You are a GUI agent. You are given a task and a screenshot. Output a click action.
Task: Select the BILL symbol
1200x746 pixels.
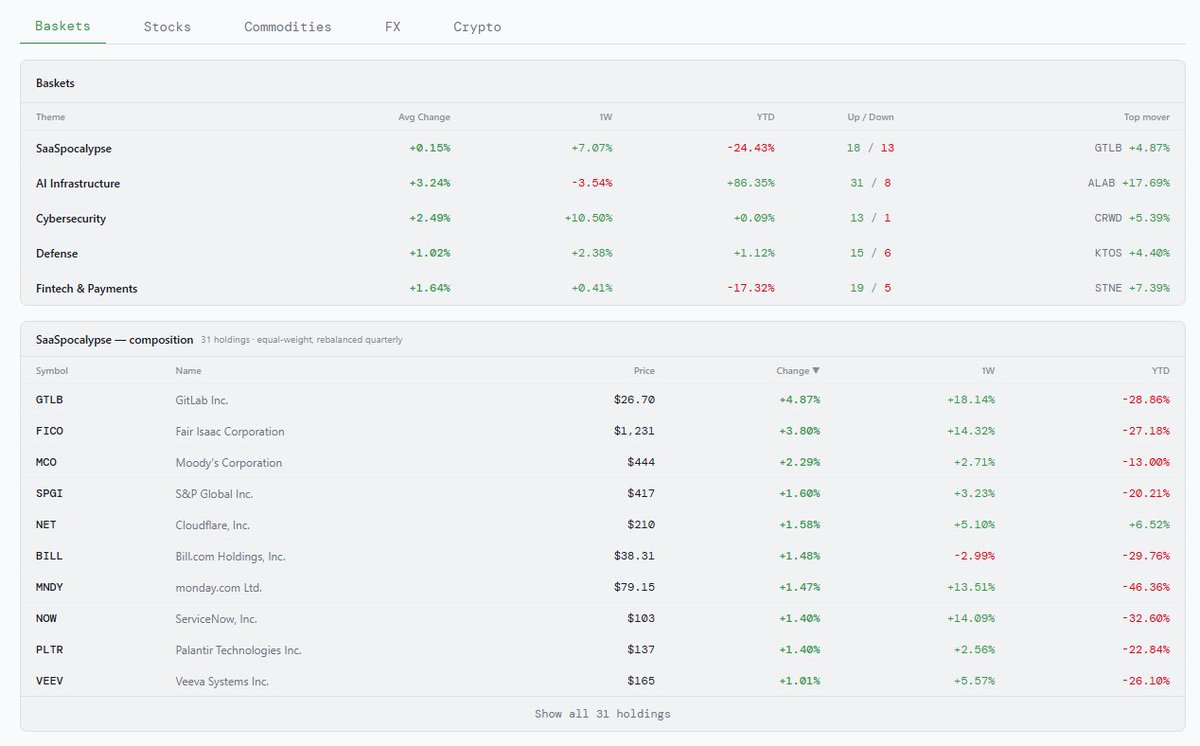(x=50, y=556)
